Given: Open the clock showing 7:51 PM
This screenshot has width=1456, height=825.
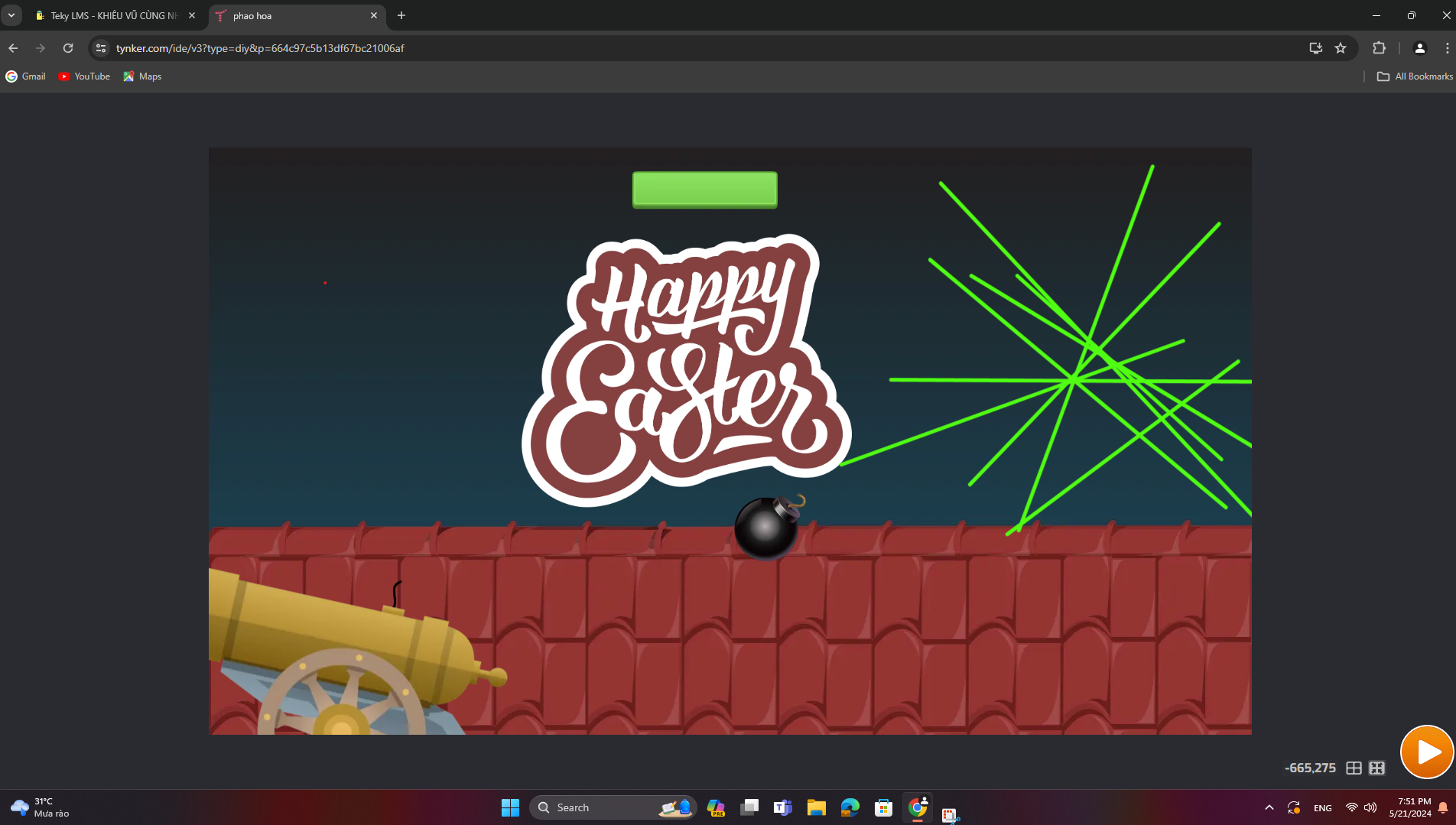Looking at the screenshot, I should coord(1410,807).
